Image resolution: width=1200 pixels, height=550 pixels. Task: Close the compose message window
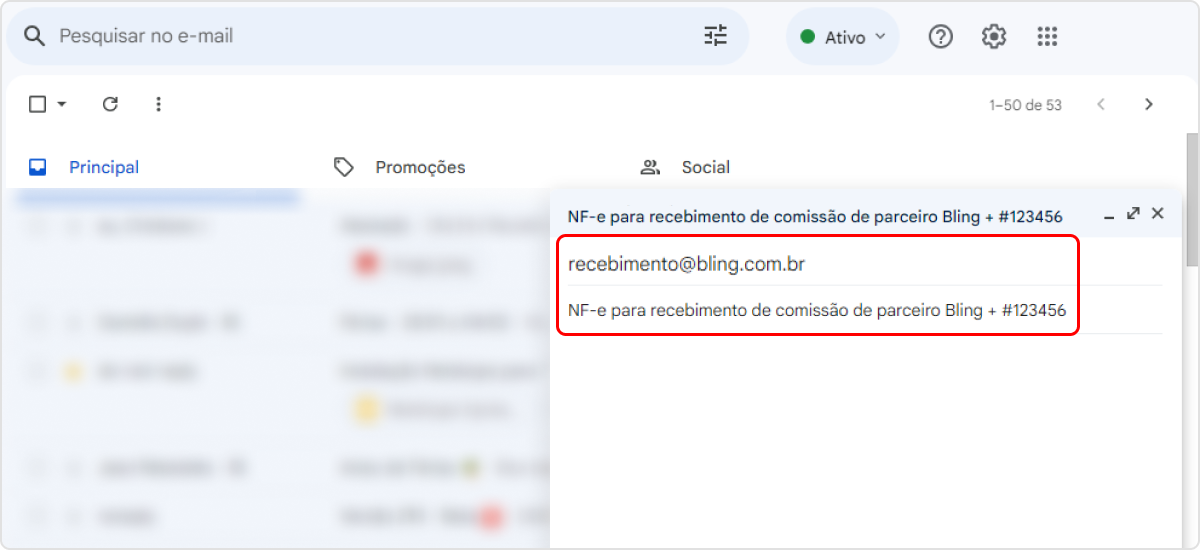click(1158, 214)
